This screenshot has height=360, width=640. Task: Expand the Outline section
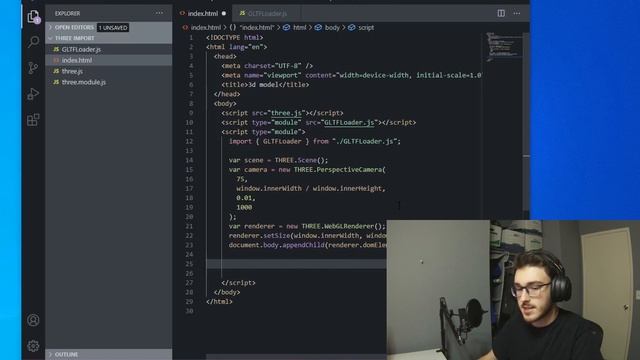click(x=109, y=354)
